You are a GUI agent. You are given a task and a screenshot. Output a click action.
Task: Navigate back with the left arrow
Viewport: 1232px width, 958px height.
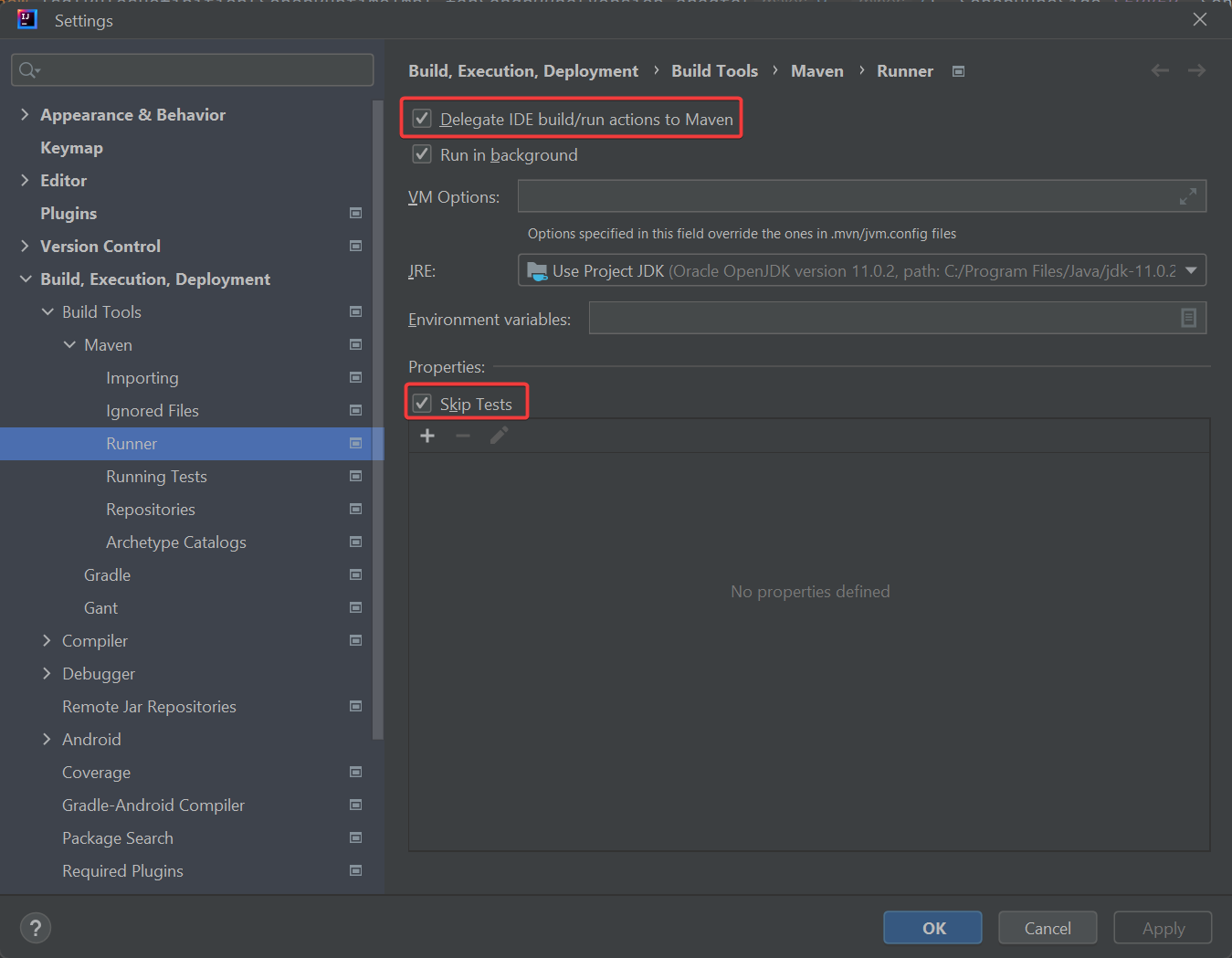[x=1160, y=70]
